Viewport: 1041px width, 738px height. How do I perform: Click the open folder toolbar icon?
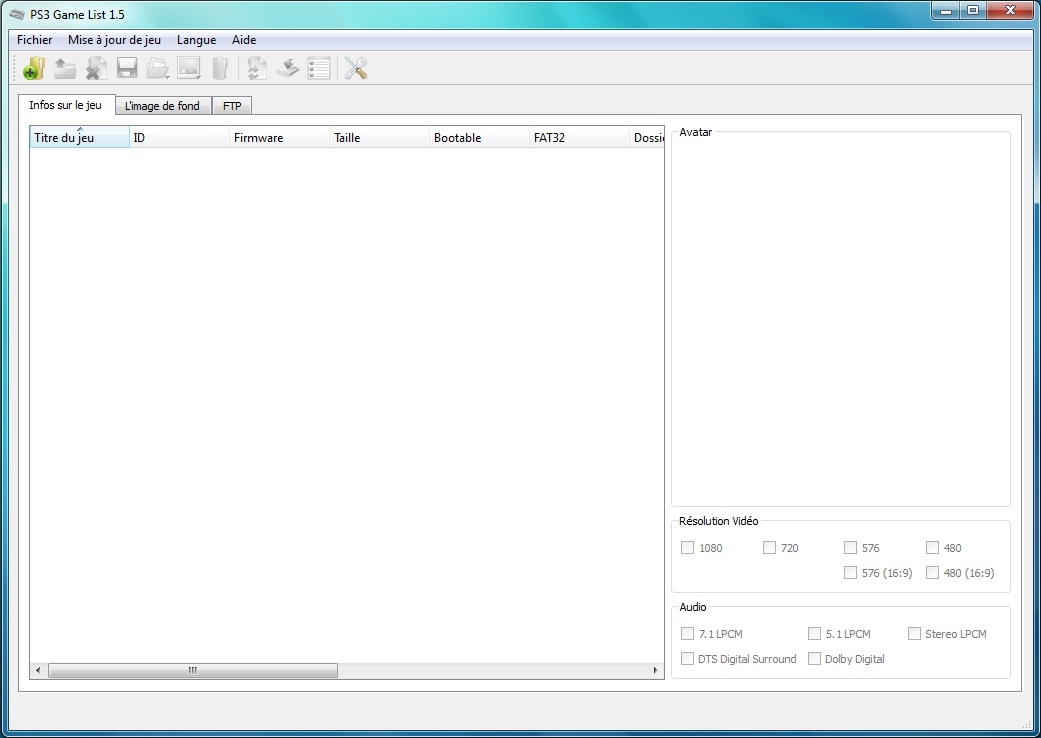tap(157, 68)
